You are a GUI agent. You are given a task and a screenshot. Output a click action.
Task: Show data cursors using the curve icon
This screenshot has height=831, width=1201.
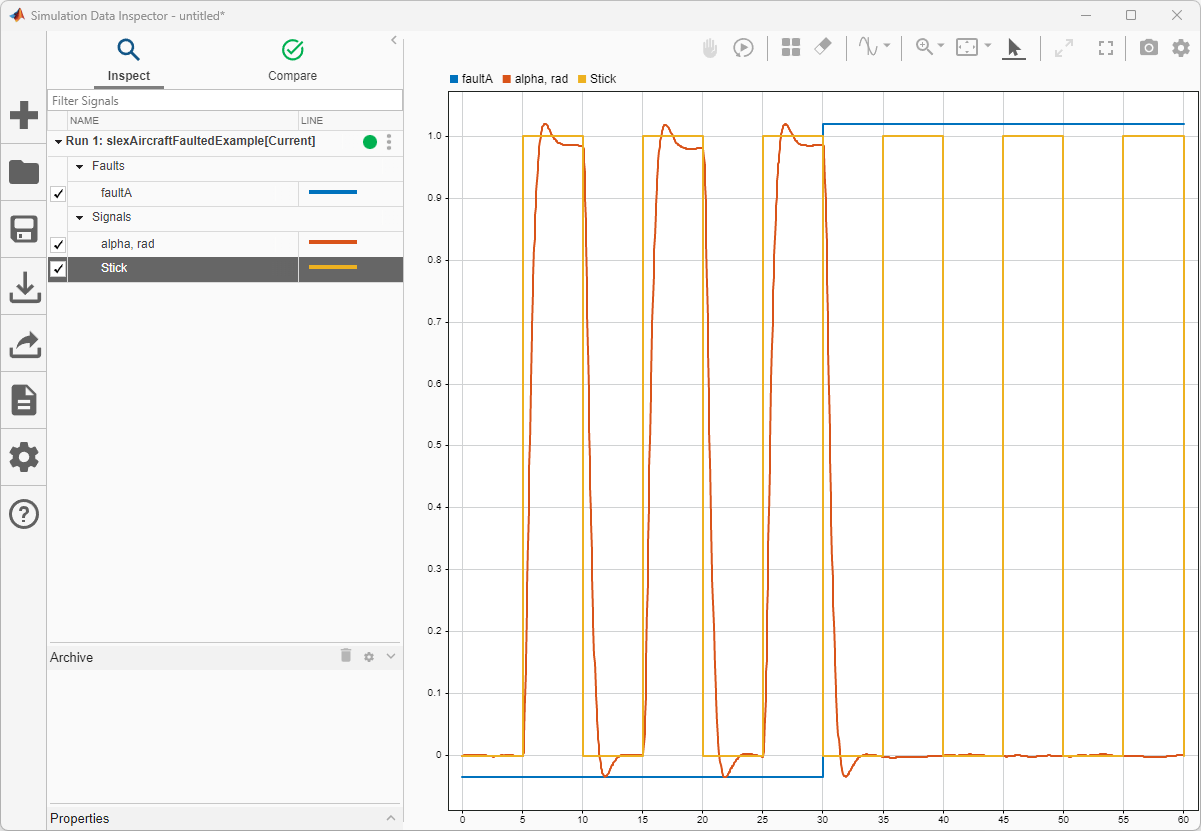867,47
